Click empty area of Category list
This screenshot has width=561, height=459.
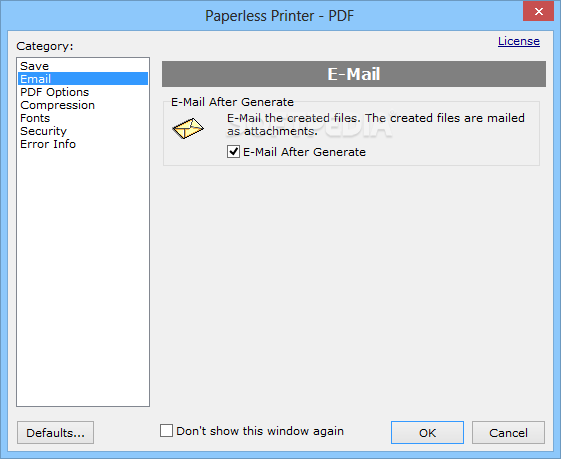point(83,279)
